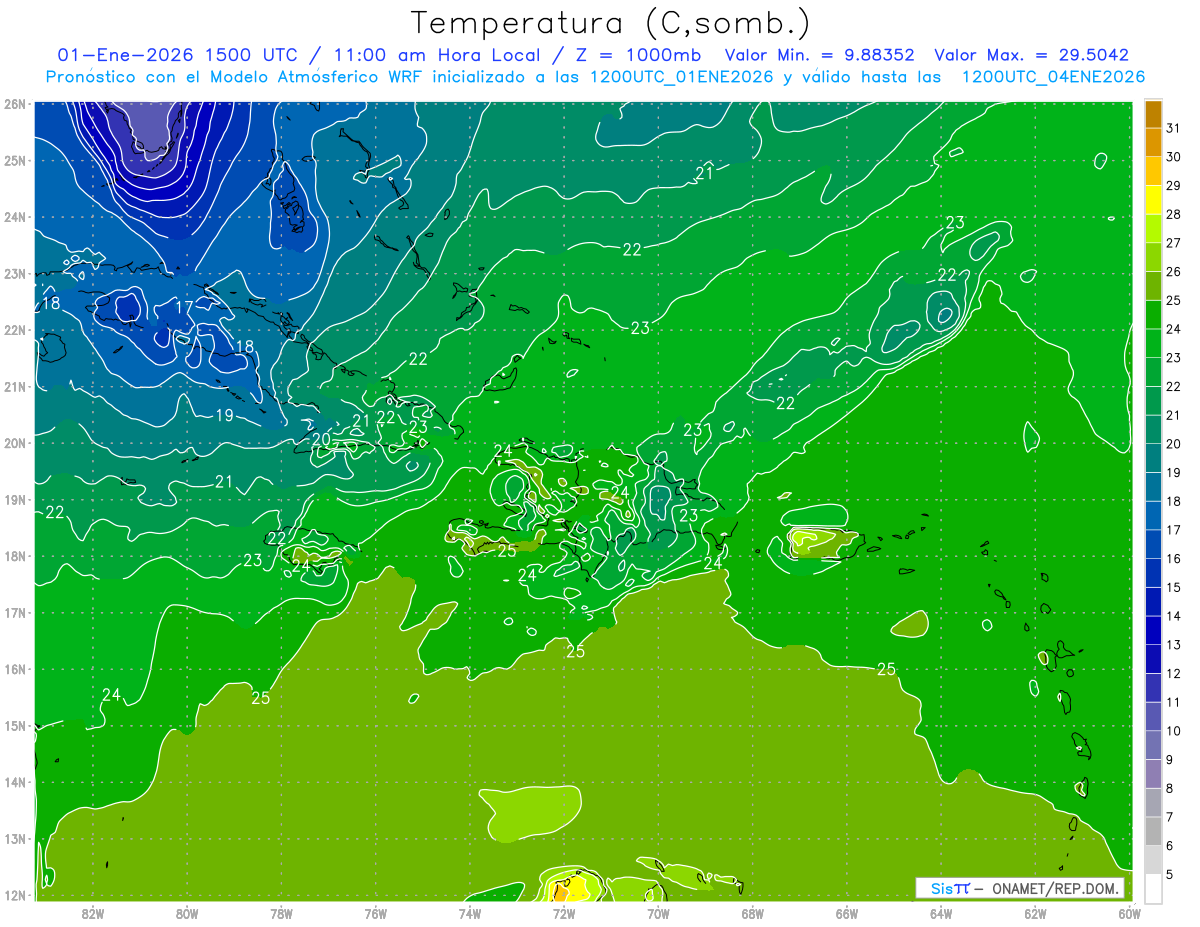Click the purple legend swatch between 9 and 10
The height and width of the screenshot is (927, 1200).
1152,744
